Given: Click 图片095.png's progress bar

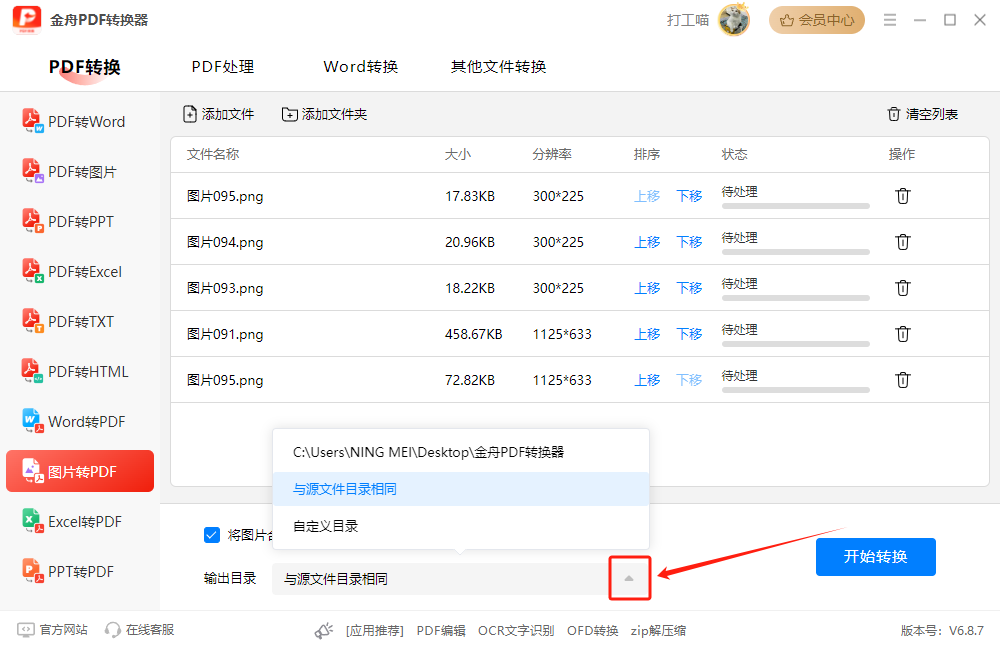Looking at the screenshot, I should point(795,203).
